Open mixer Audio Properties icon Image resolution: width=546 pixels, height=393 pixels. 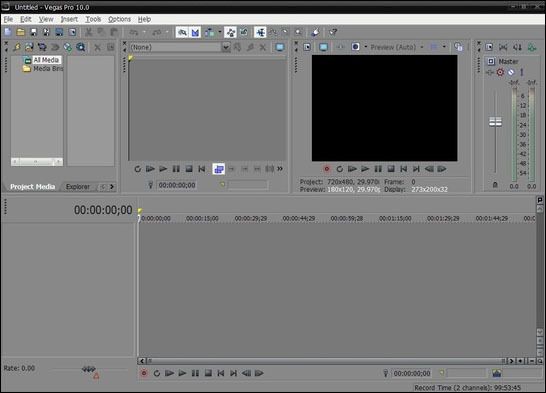point(489,47)
